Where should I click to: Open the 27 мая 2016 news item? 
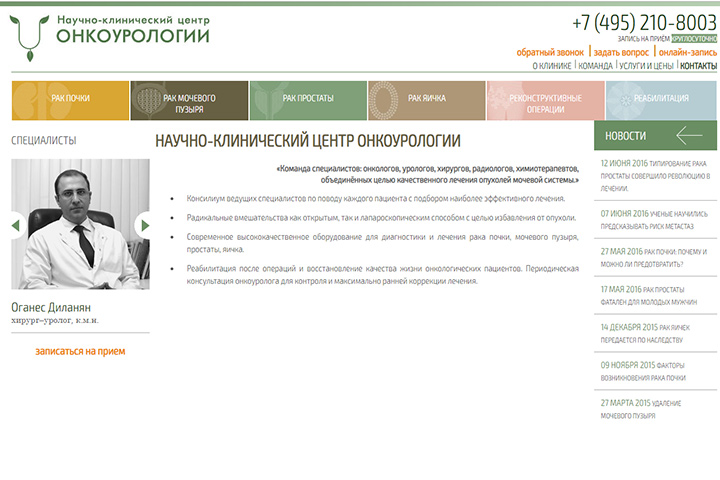tap(654, 258)
